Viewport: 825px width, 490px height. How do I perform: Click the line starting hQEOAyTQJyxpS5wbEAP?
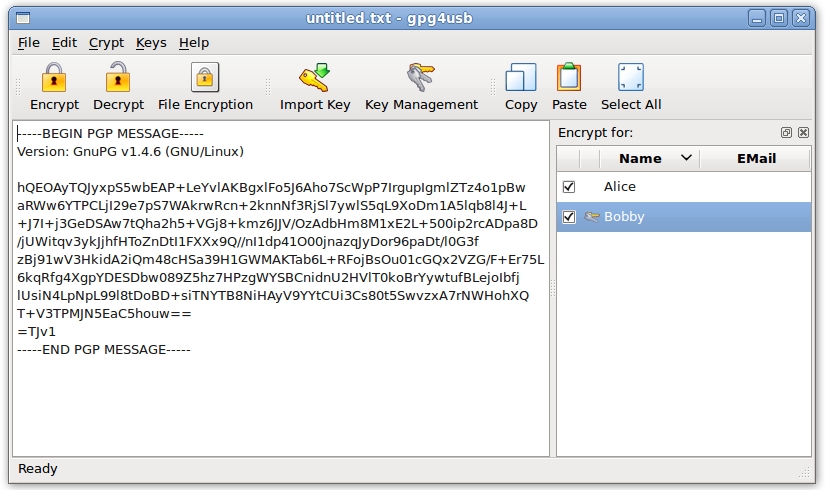click(271, 188)
